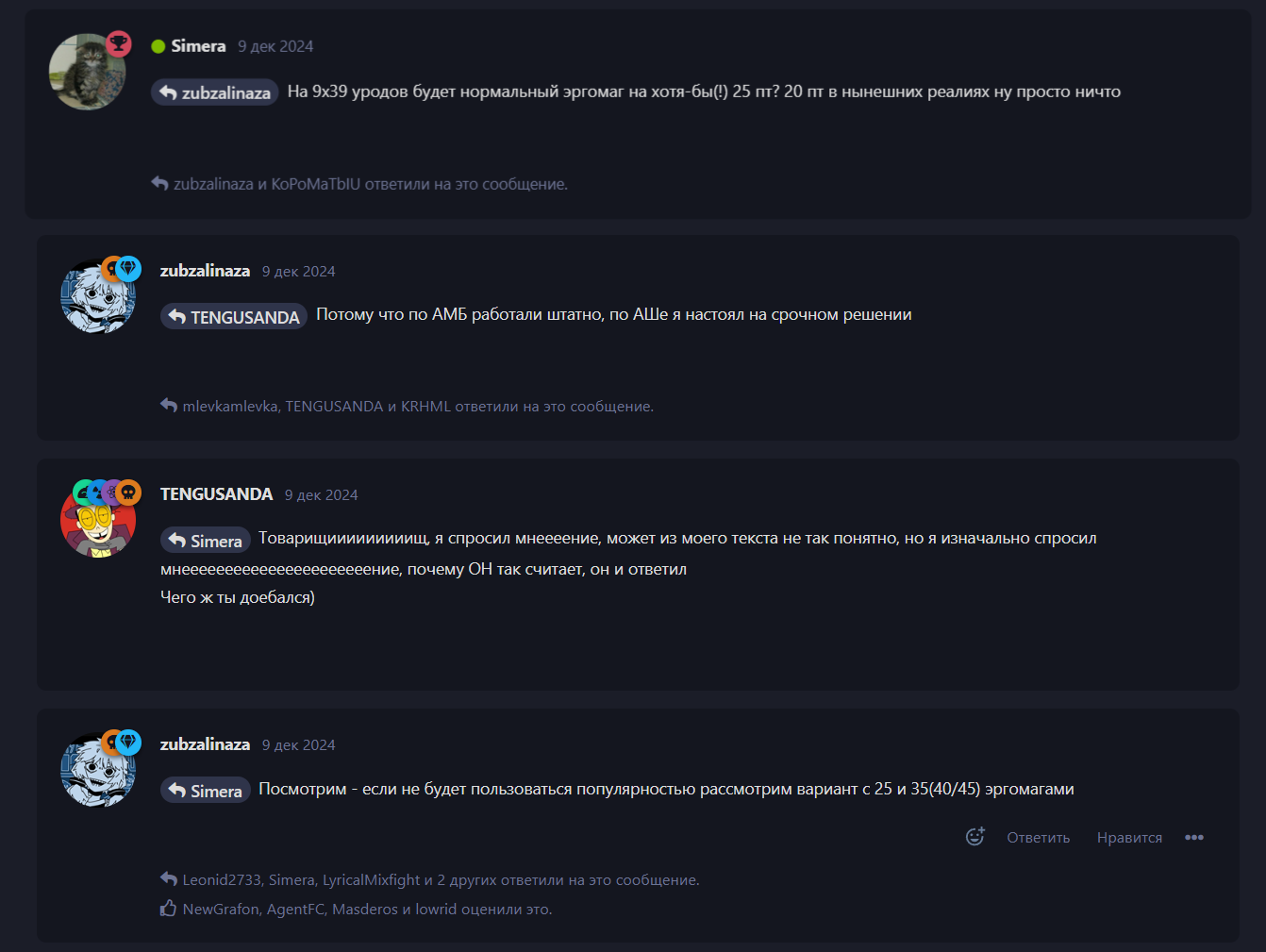
Task: Click the Ответить reply button
Action: pos(1038,838)
